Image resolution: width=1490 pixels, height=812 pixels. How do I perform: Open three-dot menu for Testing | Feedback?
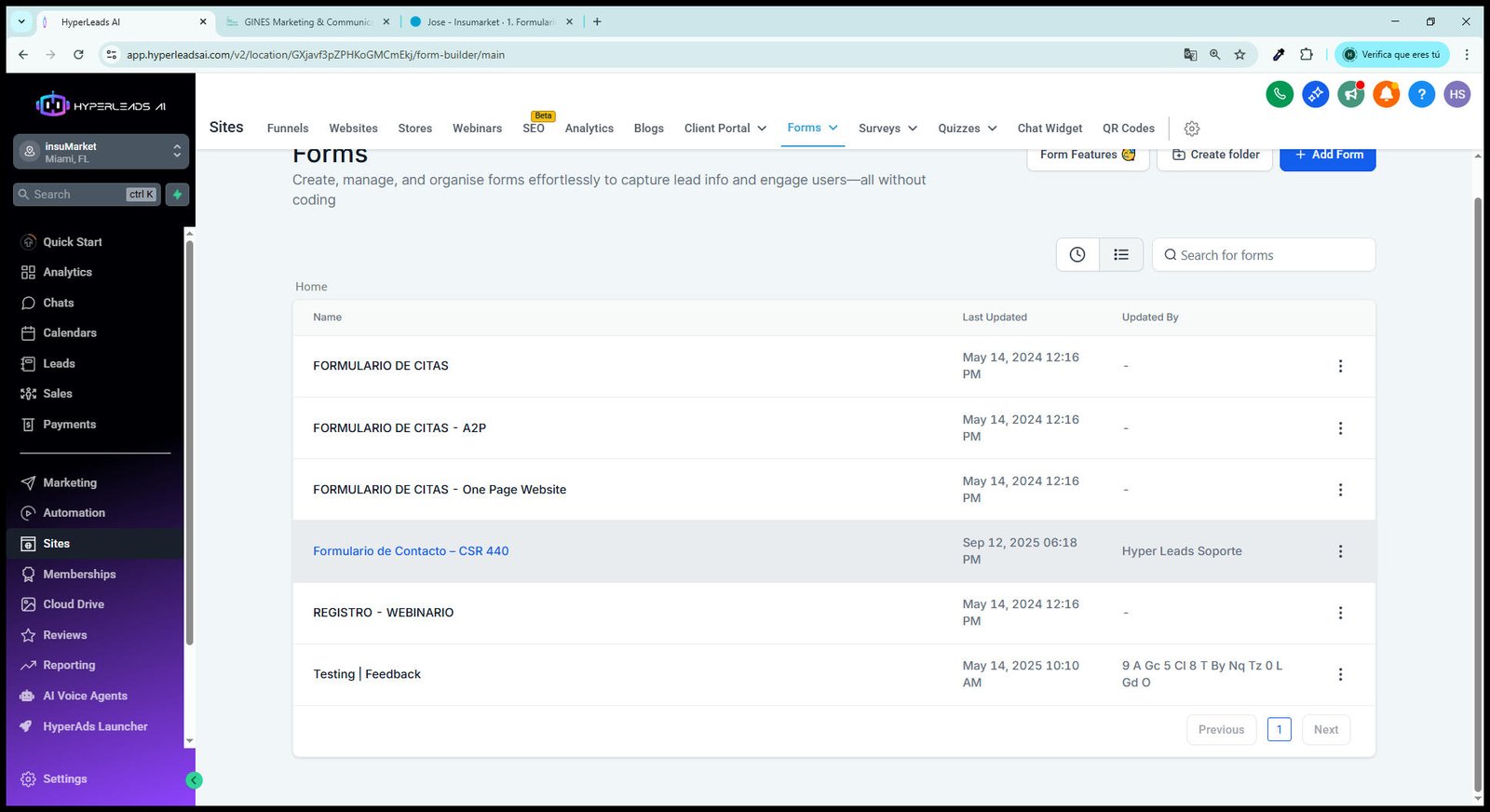pos(1340,674)
